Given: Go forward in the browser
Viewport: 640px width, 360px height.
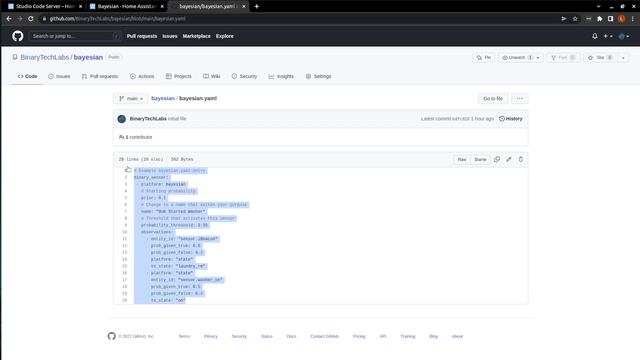Looking at the screenshot, I should (x=20, y=18).
